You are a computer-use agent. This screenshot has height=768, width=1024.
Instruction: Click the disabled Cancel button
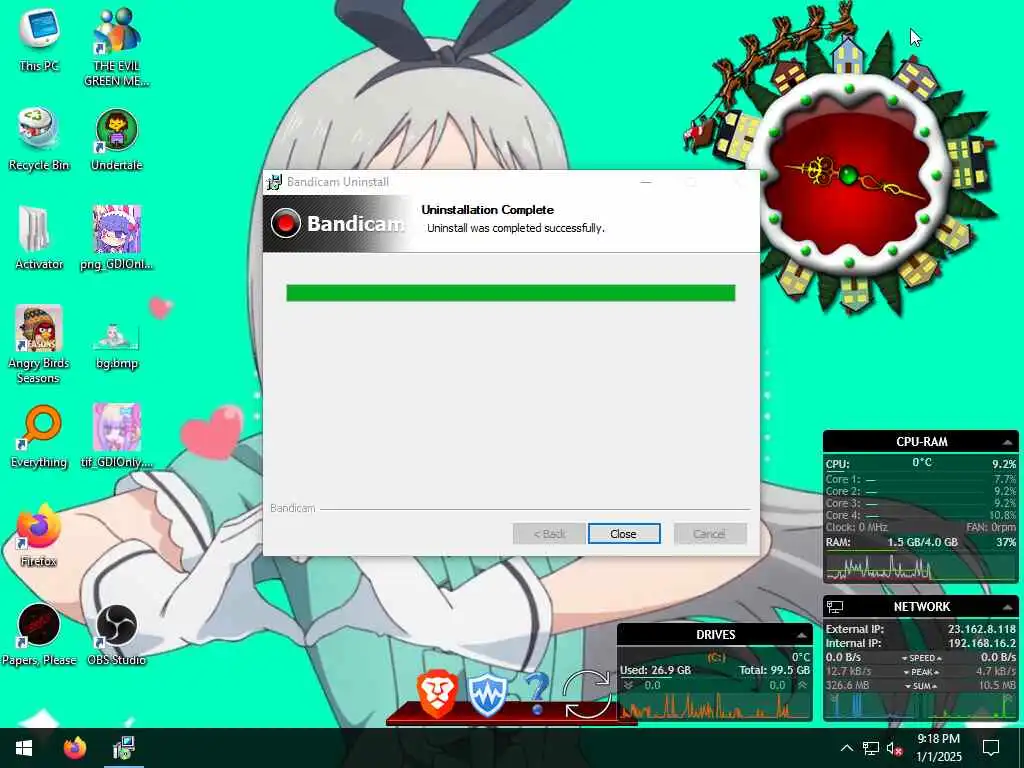(710, 534)
